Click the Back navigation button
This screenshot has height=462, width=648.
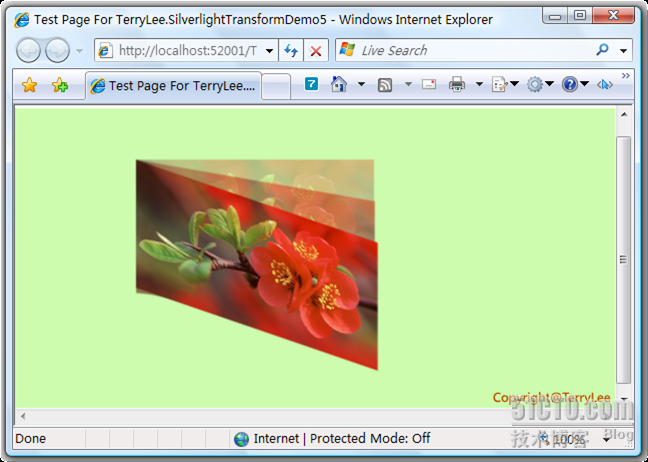click(x=28, y=50)
